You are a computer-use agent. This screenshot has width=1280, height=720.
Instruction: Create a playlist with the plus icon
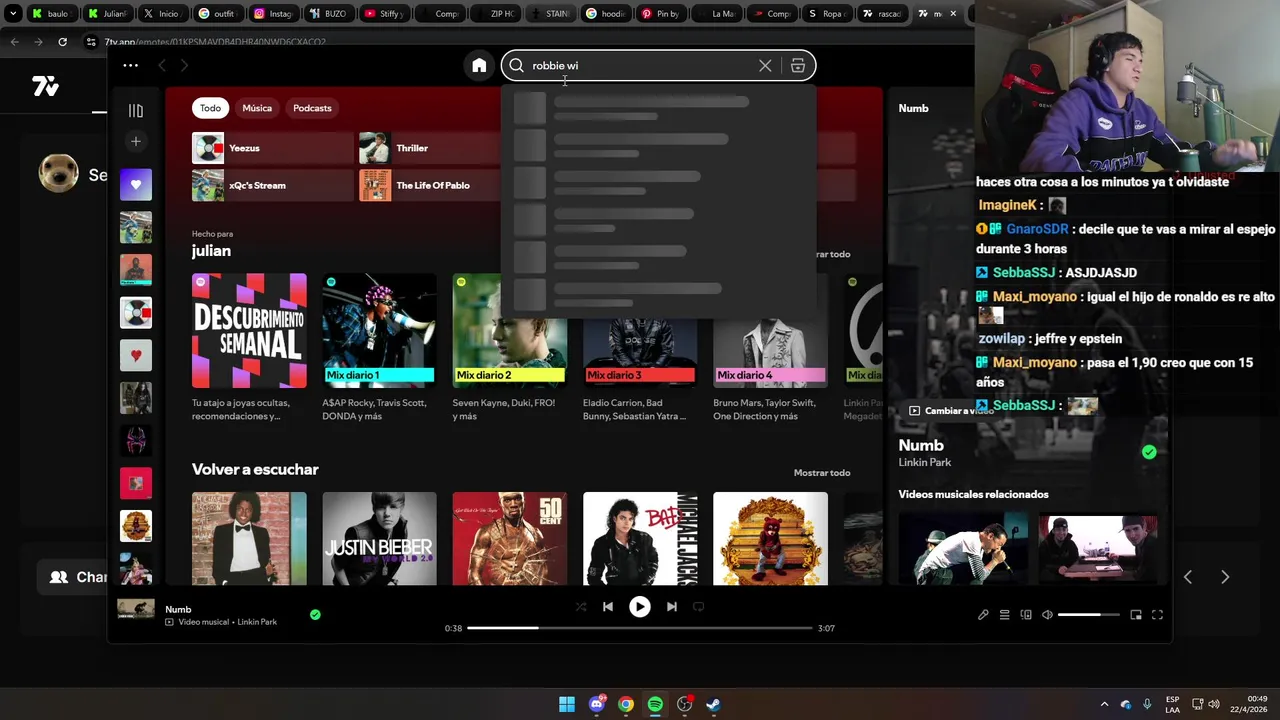pyautogui.click(x=136, y=142)
